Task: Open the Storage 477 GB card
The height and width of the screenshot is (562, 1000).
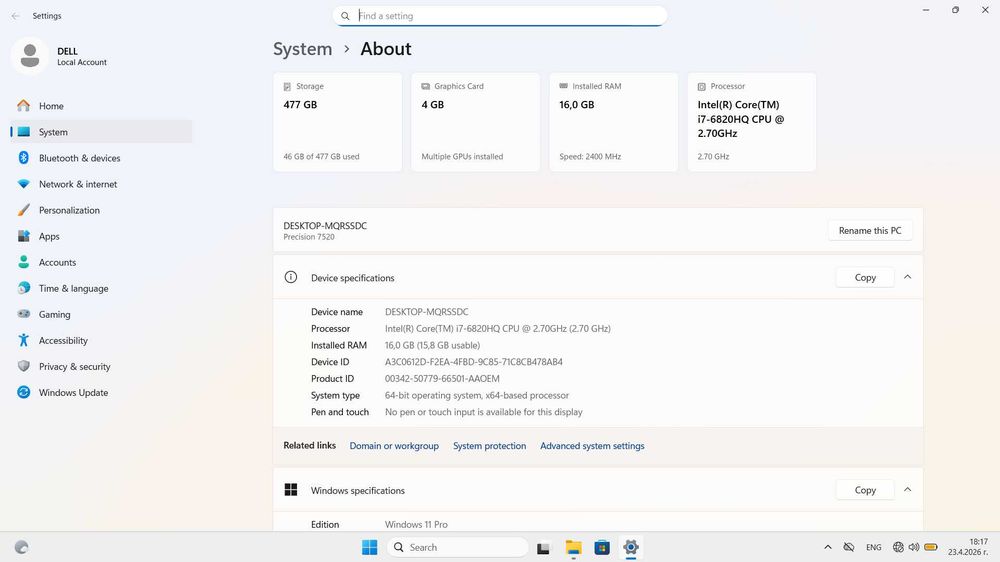Action: 337,122
